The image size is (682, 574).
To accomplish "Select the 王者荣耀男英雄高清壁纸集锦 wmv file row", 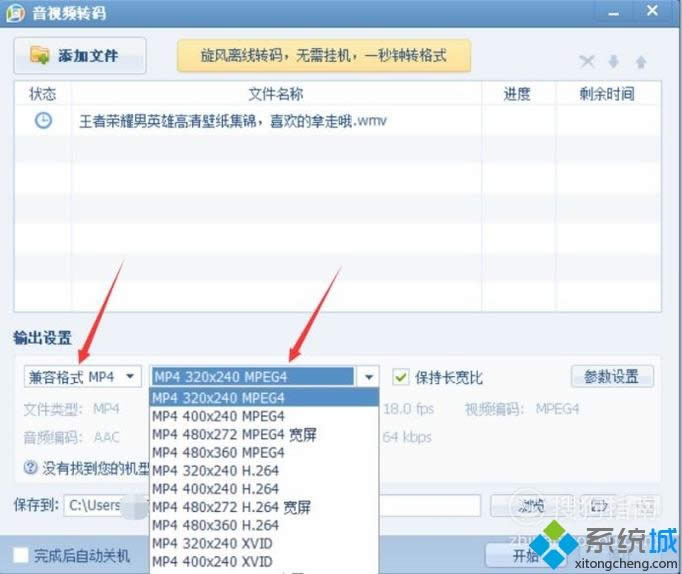I will 338,121.
